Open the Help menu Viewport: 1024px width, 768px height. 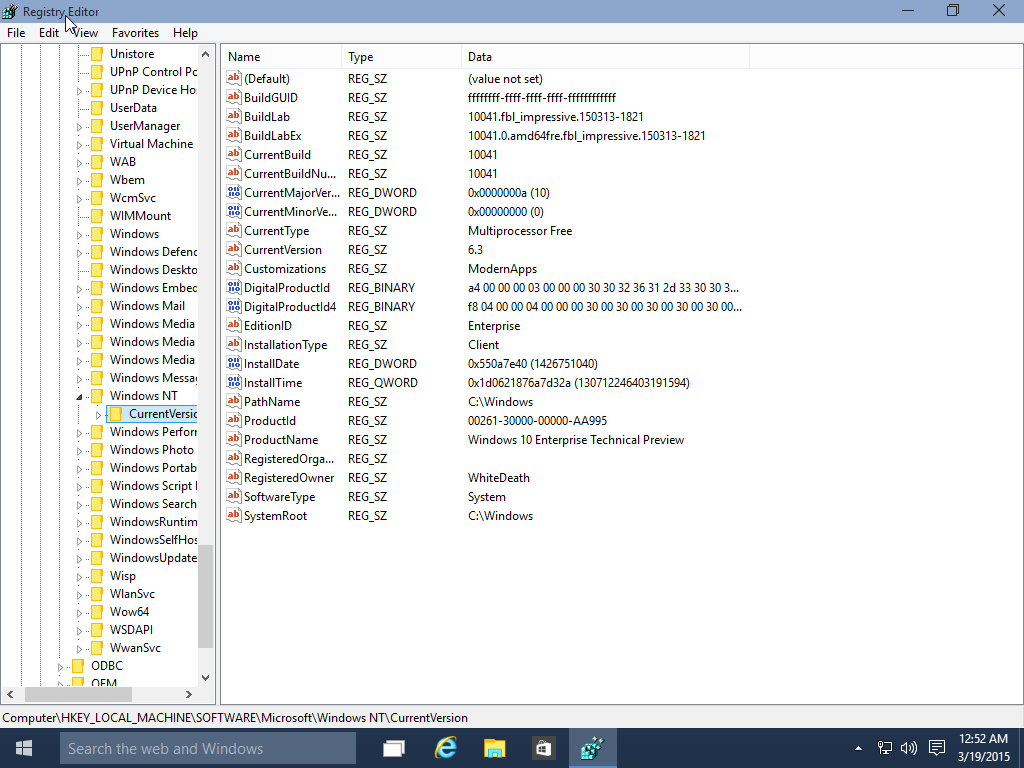tap(185, 33)
